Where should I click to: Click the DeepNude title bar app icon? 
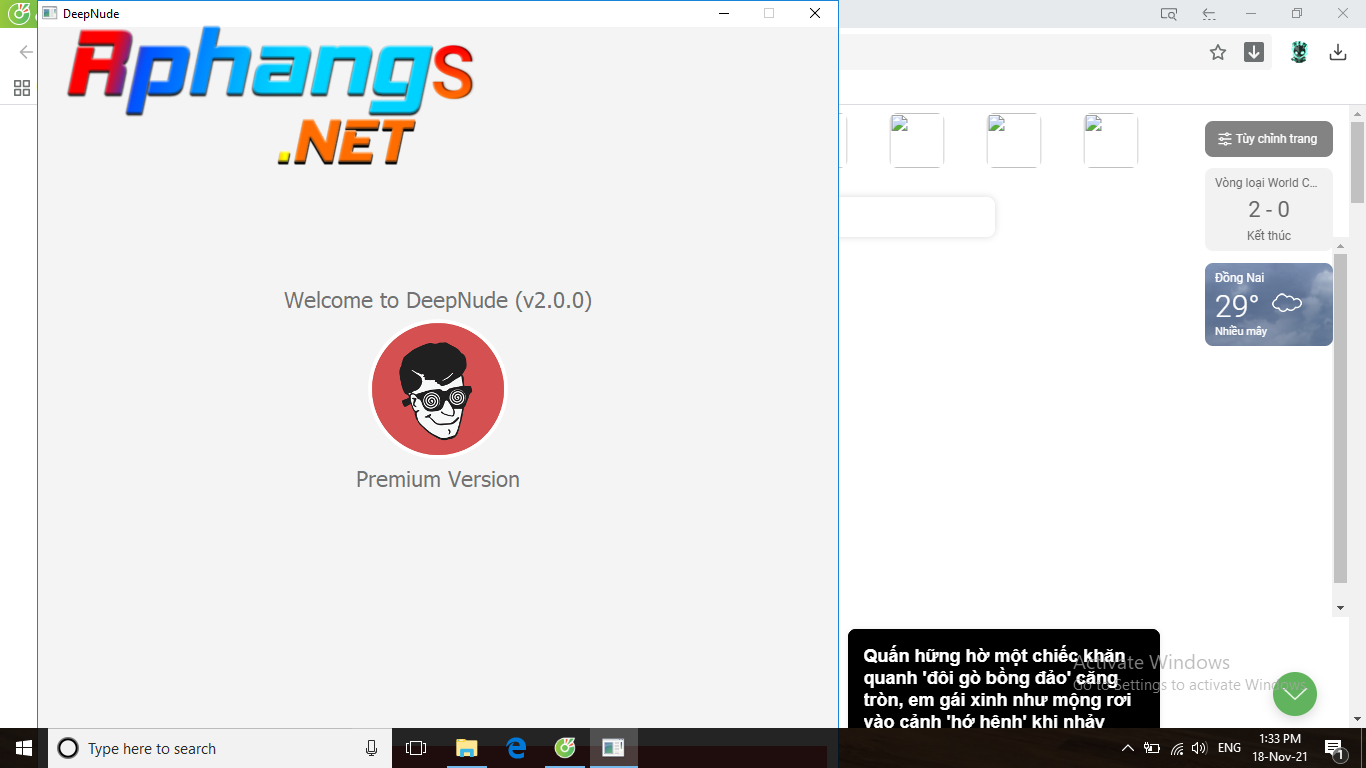[x=49, y=13]
